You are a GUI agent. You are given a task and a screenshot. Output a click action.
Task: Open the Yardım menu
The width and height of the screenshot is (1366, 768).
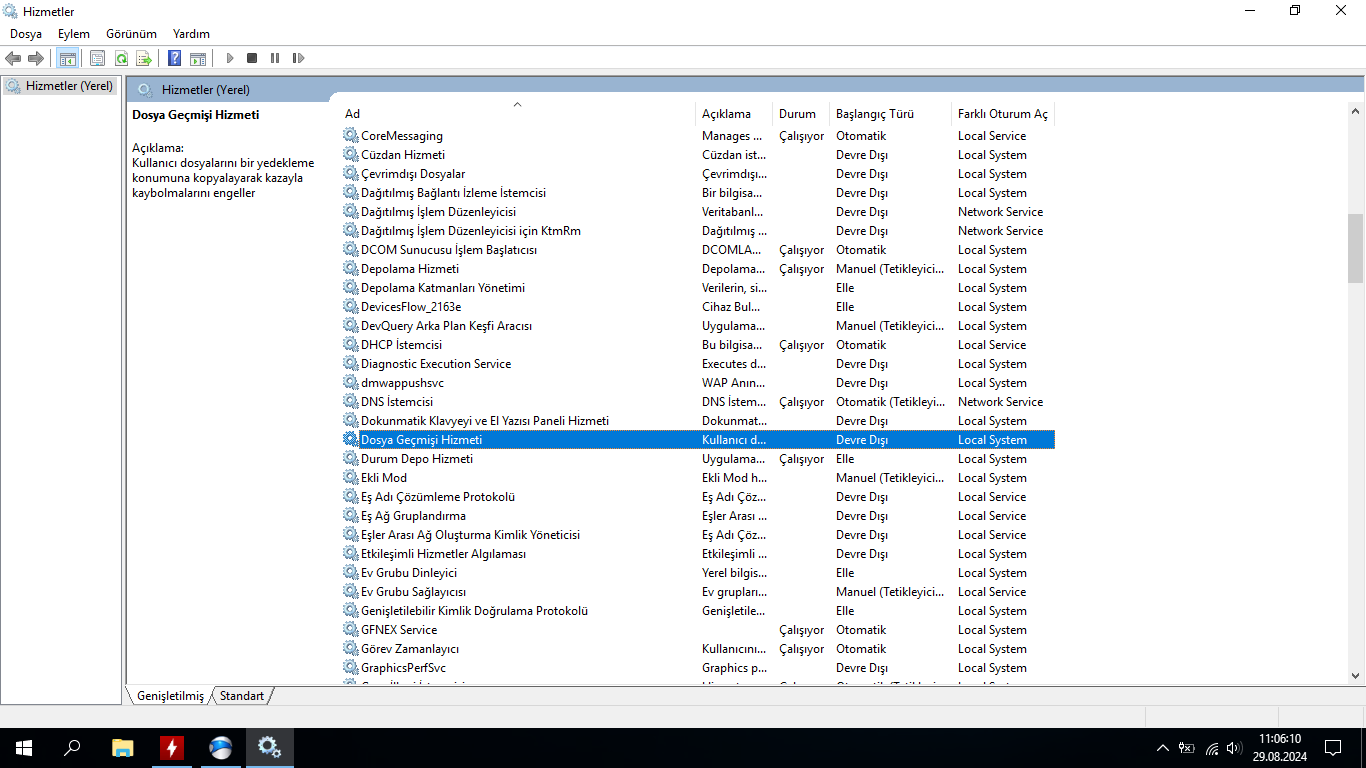[x=191, y=34]
